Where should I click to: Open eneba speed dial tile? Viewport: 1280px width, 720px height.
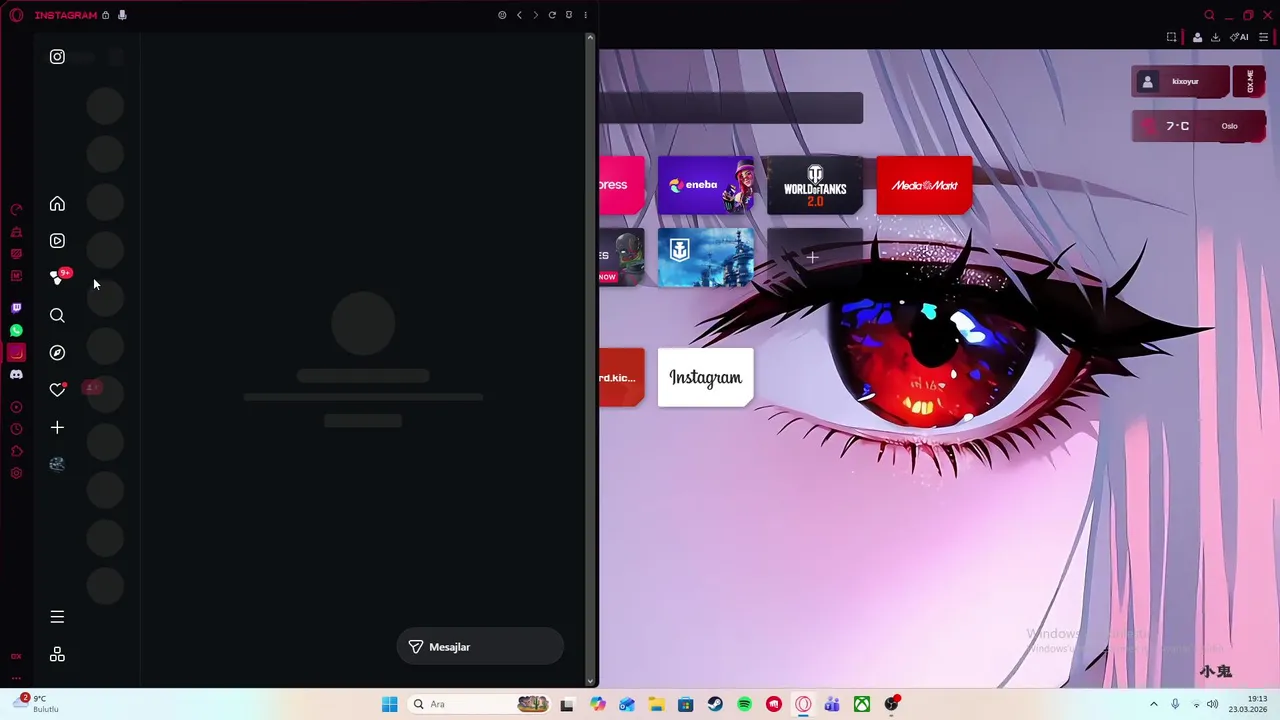(x=706, y=185)
